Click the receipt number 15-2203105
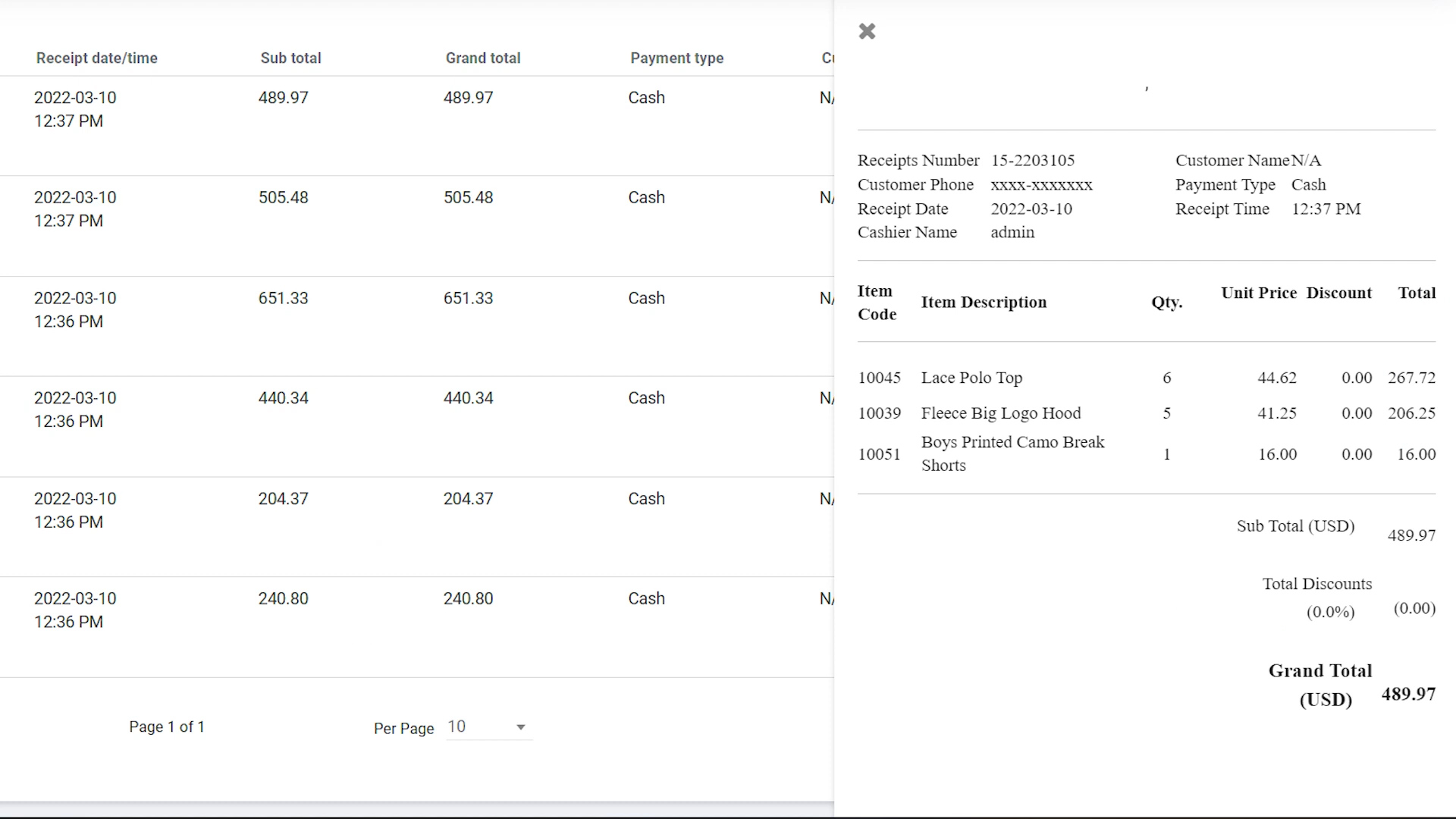This screenshot has height=819, width=1456. [1033, 161]
